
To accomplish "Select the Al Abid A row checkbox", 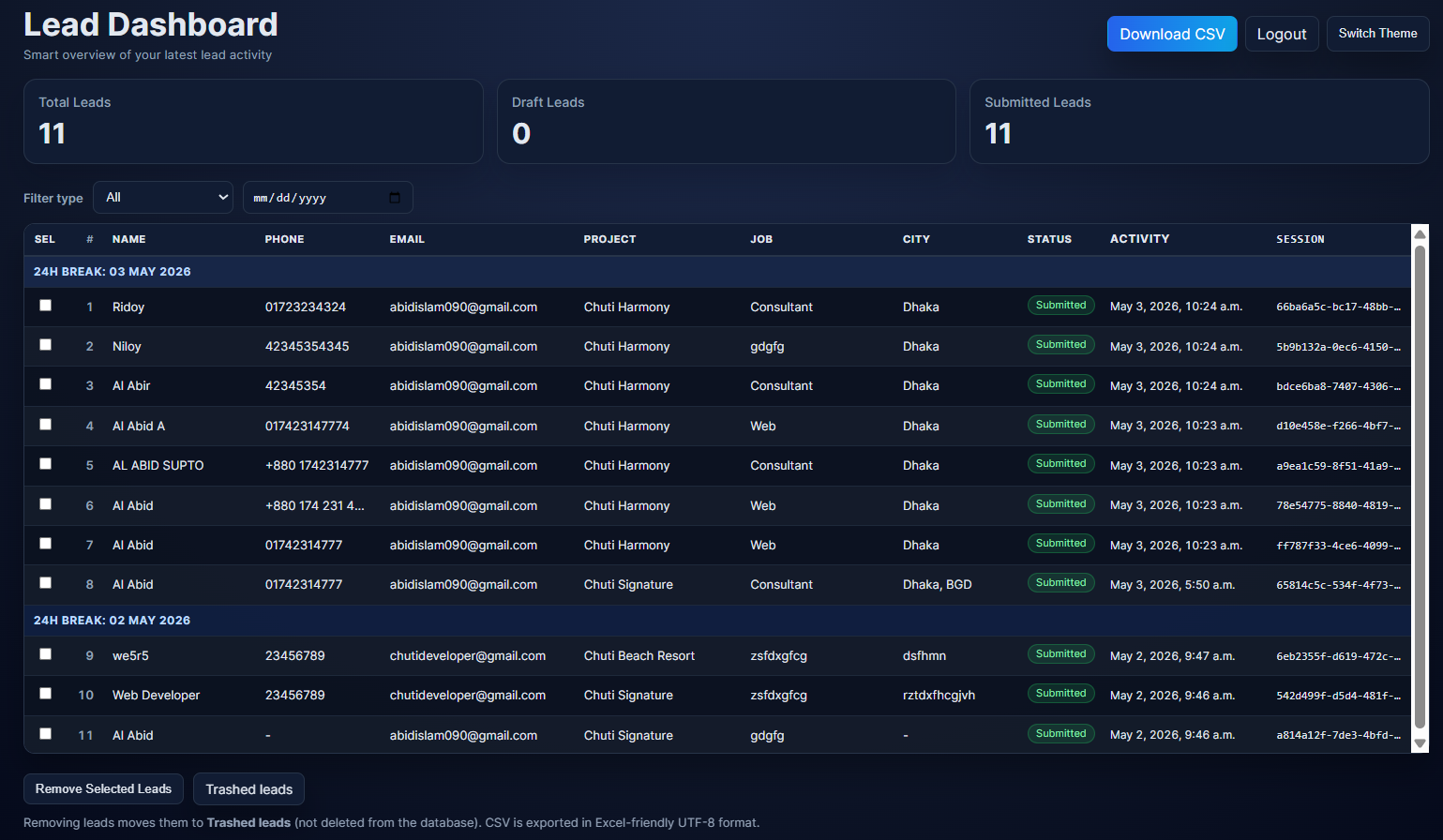I will [45, 425].
